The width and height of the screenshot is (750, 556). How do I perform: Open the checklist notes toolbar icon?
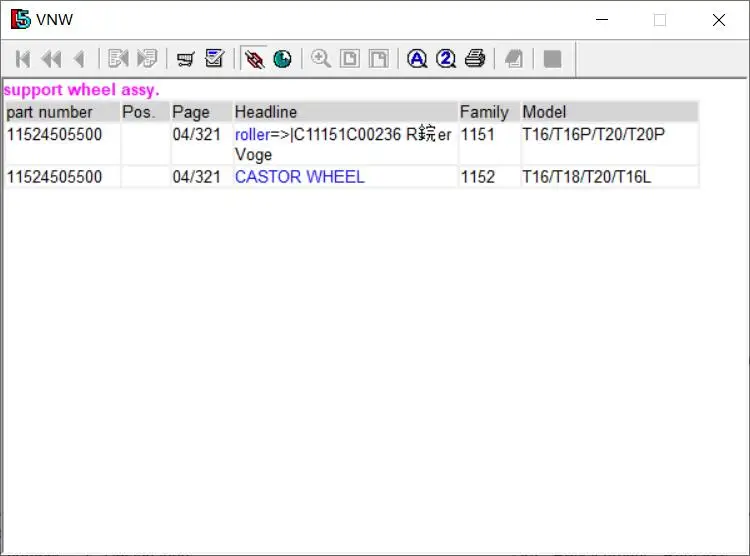coord(214,59)
